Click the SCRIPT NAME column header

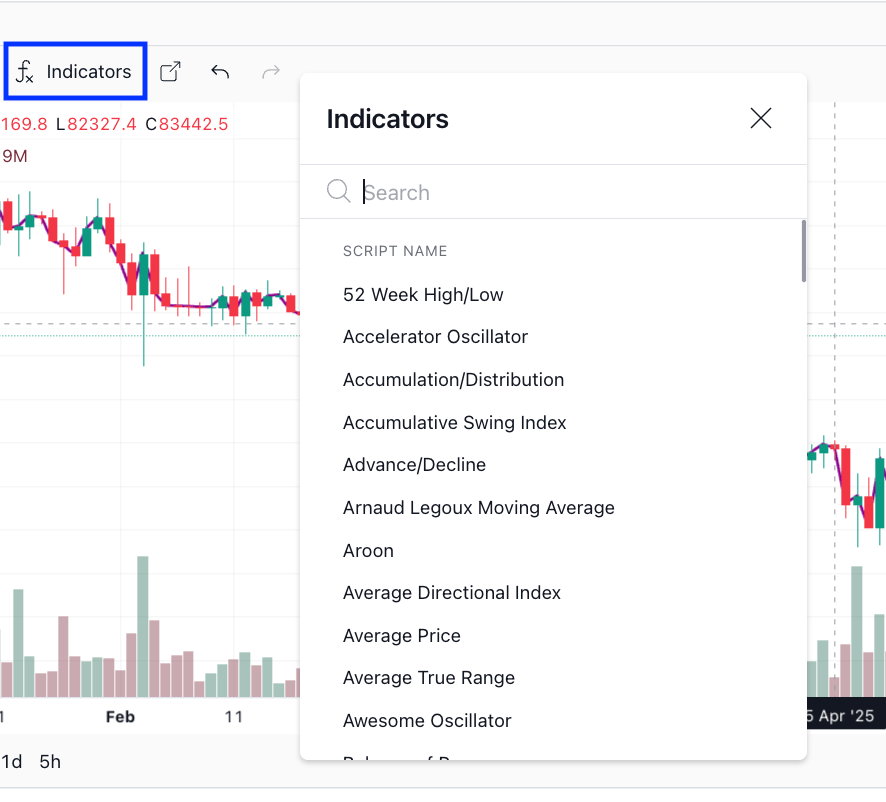395,251
